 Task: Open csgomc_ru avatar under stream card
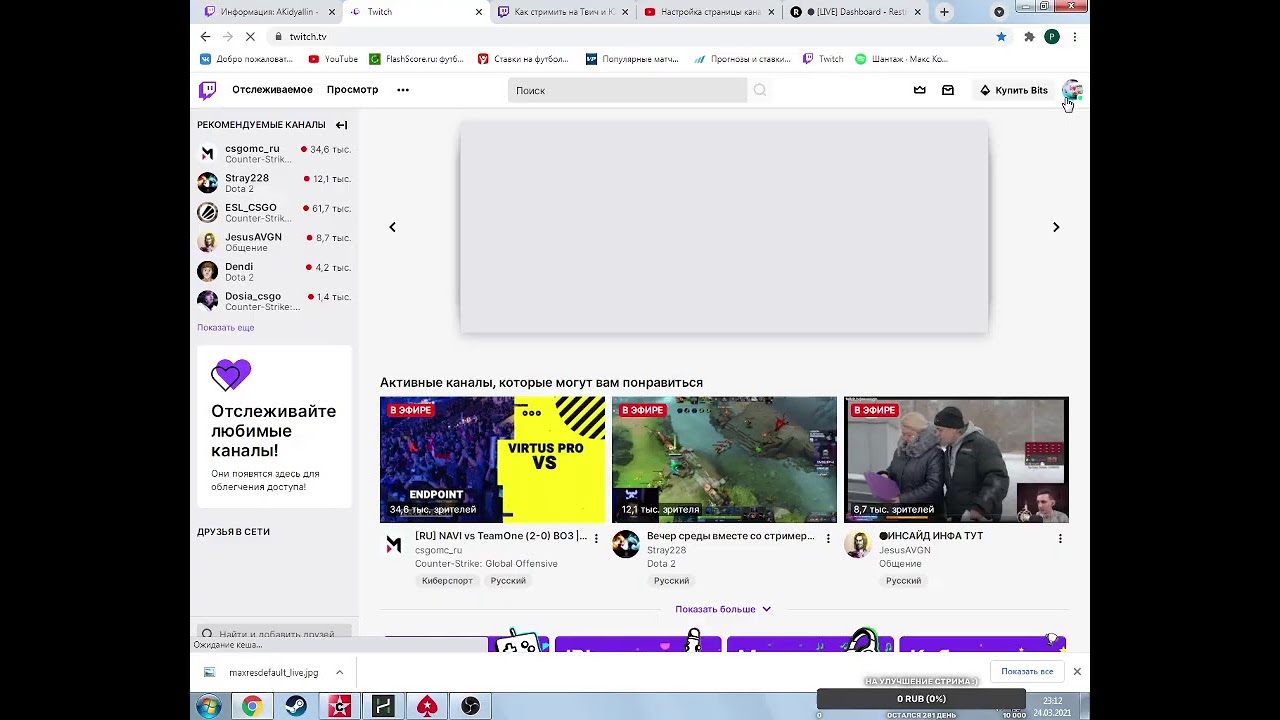click(x=394, y=544)
